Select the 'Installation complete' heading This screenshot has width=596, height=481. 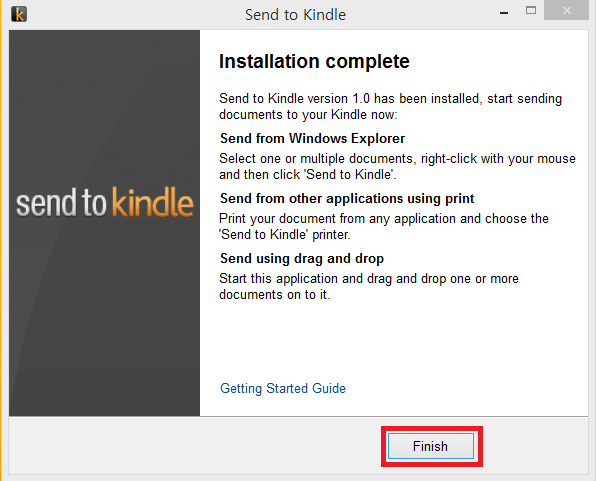click(314, 61)
